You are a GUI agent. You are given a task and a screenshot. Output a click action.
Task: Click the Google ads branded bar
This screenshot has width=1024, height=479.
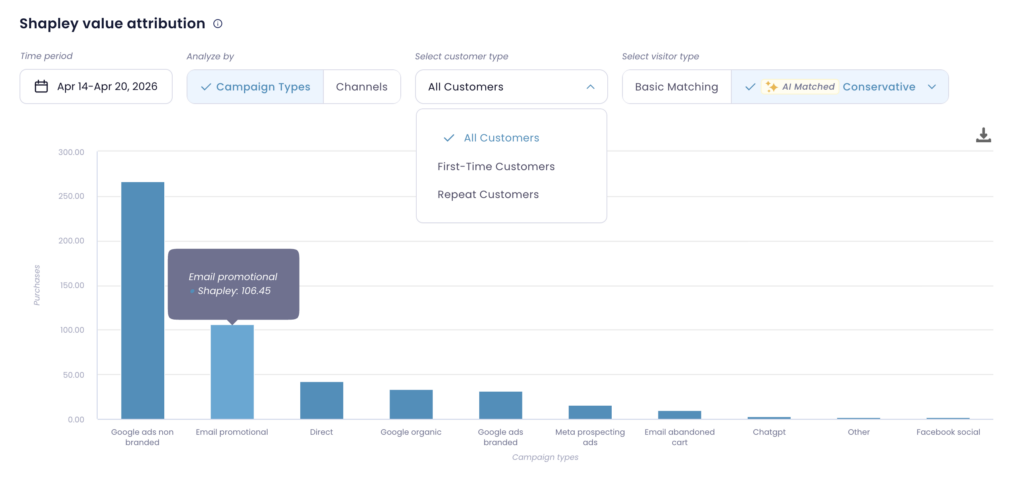pos(500,405)
